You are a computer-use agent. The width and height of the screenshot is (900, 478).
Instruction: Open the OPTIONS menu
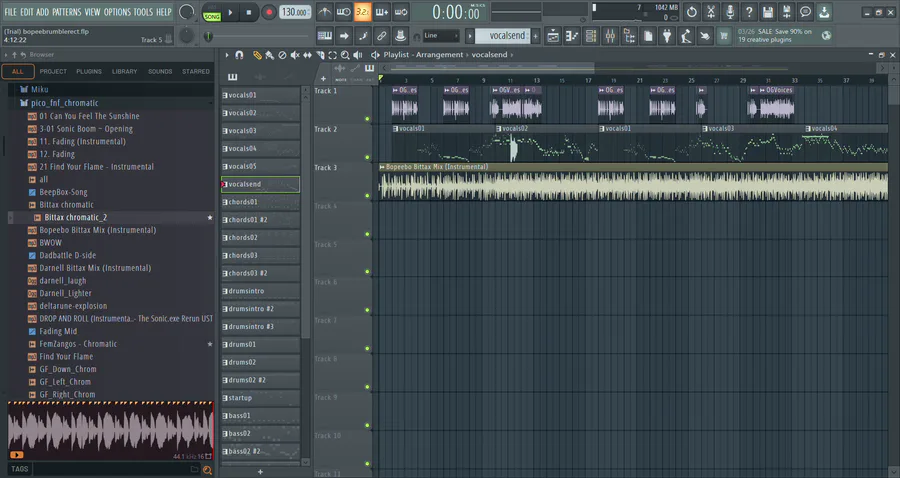click(117, 12)
